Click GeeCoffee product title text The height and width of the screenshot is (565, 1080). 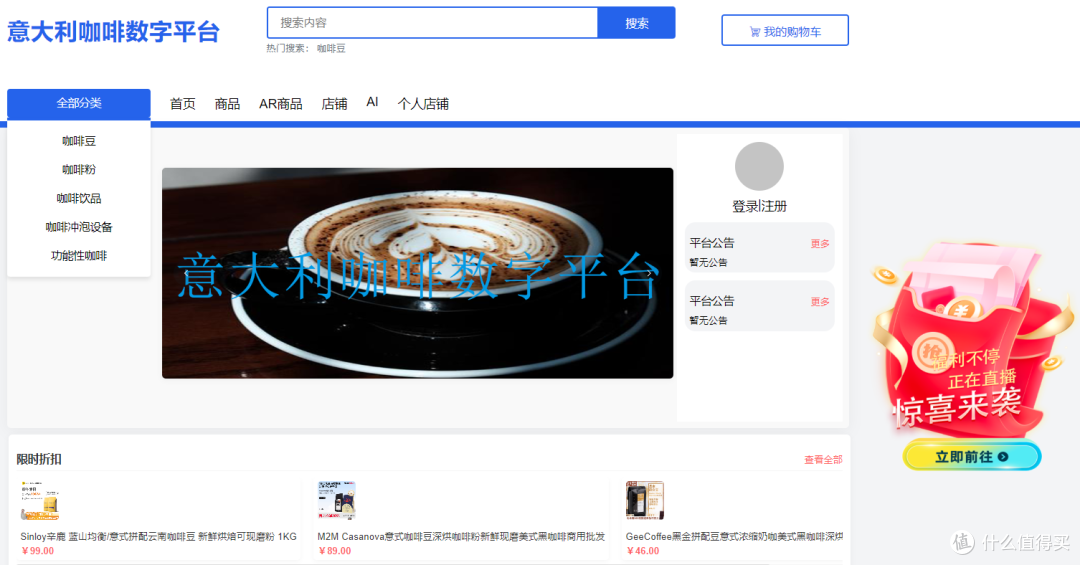coord(734,536)
